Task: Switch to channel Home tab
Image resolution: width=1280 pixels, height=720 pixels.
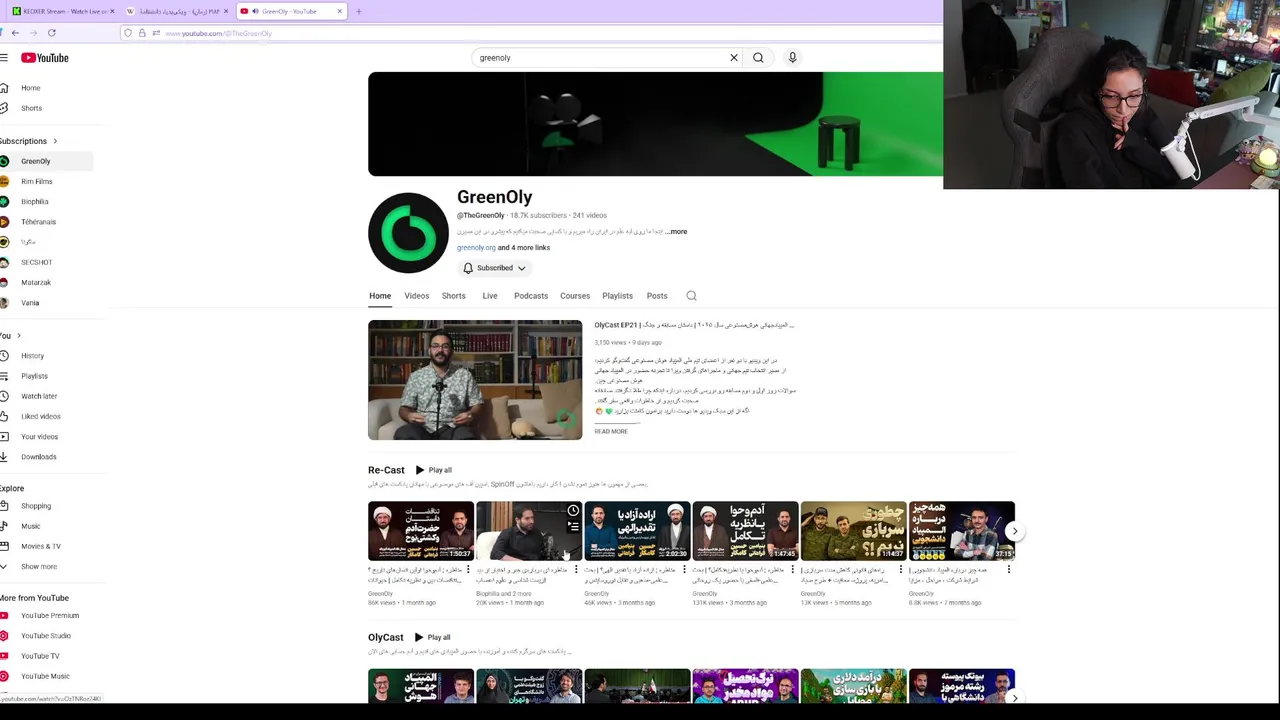Action: 380,296
